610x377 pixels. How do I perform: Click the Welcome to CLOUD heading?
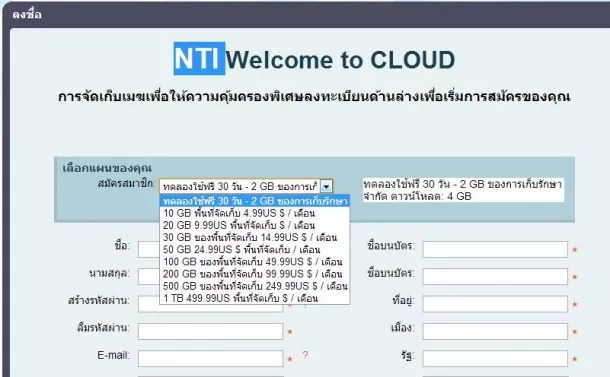pyautogui.click(x=340, y=60)
